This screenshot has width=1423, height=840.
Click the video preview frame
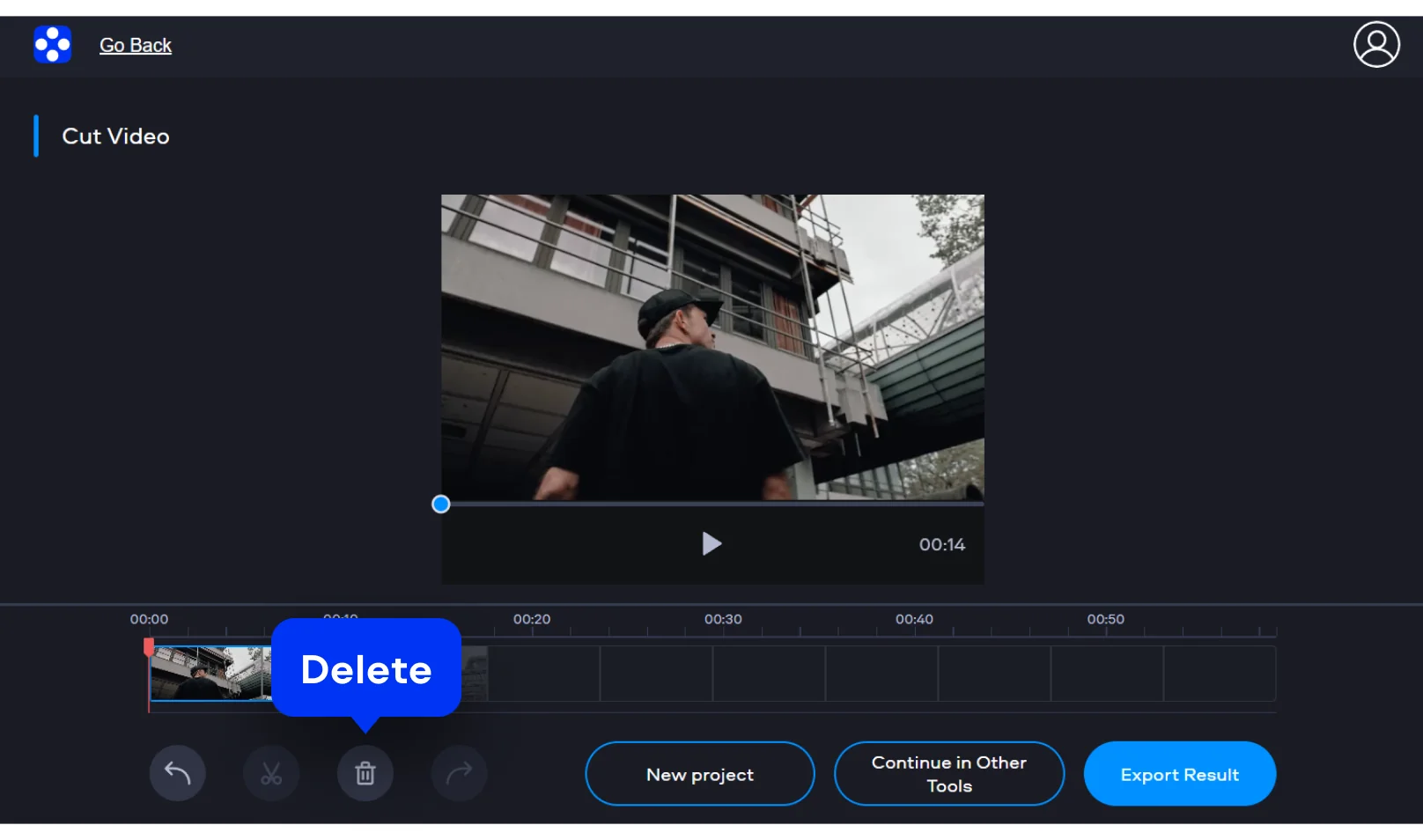point(712,348)
